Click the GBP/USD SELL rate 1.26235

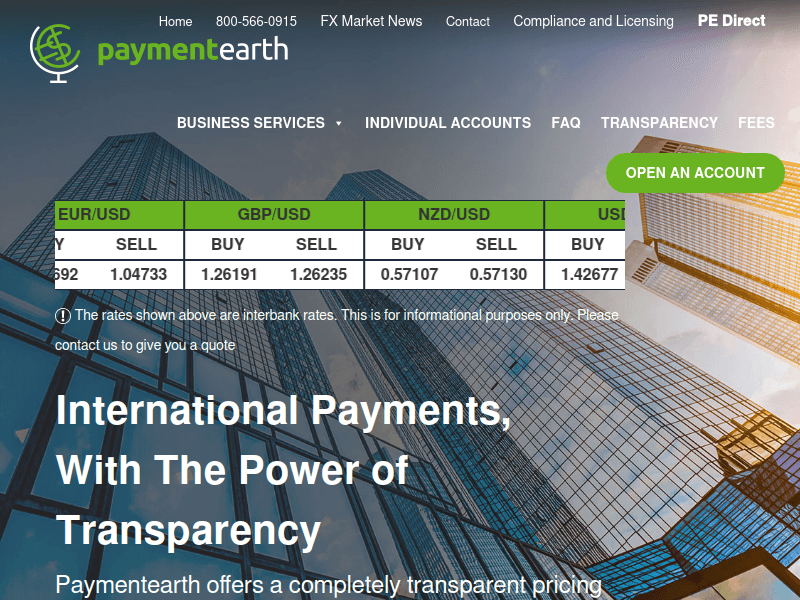coord(317,273)
